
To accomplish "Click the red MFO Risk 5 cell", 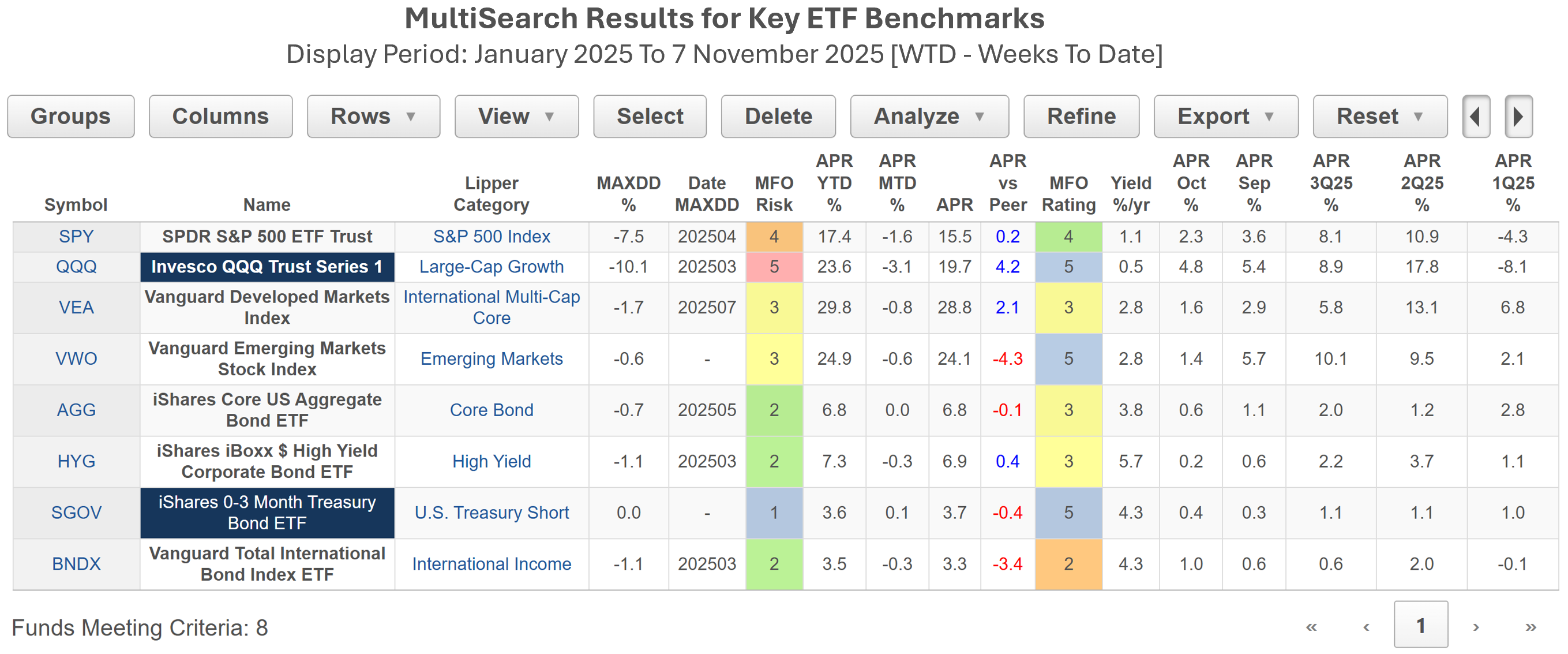I will coord(774,267).
